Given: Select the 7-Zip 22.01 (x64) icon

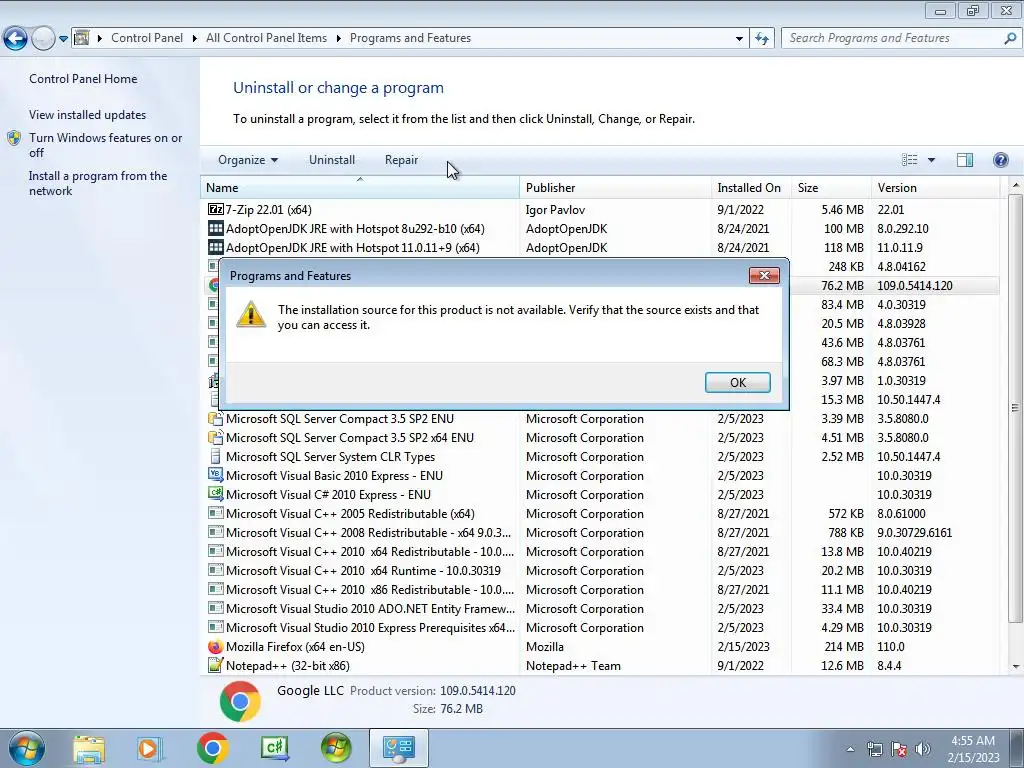Looking at the screenshot, I should [x=216, y=209].
